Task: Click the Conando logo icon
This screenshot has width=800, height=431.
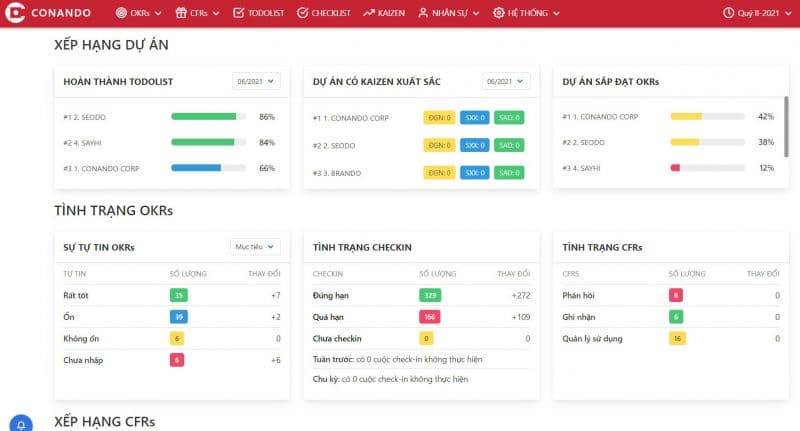Action: [x=14, y=13]
